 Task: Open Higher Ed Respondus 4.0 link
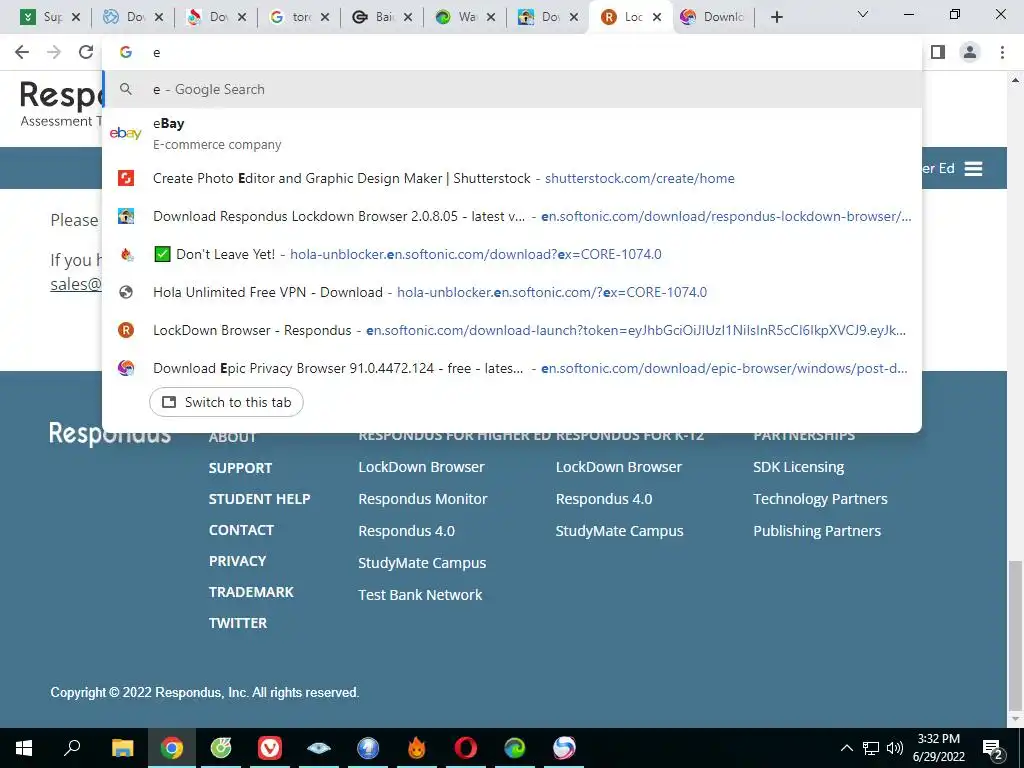coord(406,531)
